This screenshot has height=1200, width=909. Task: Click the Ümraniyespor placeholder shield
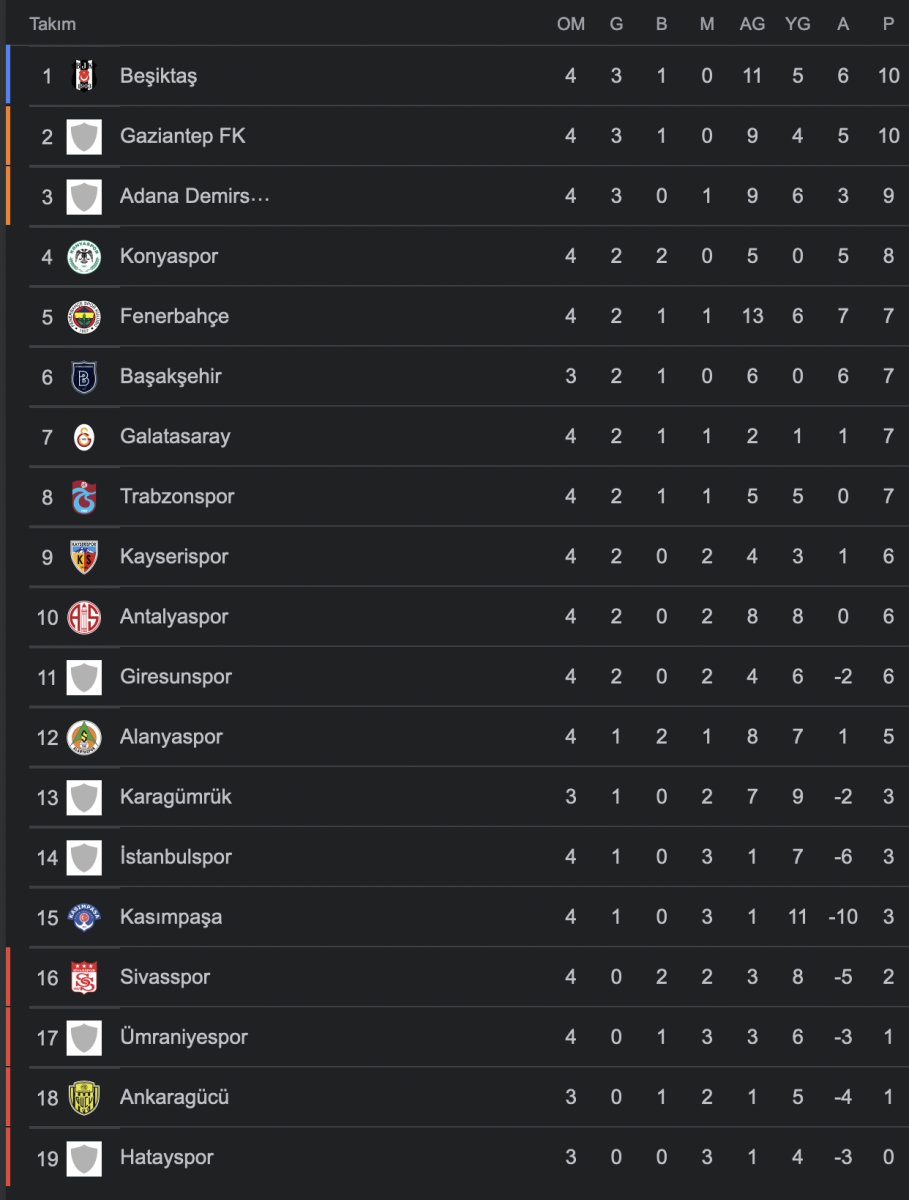point(84,1037)
